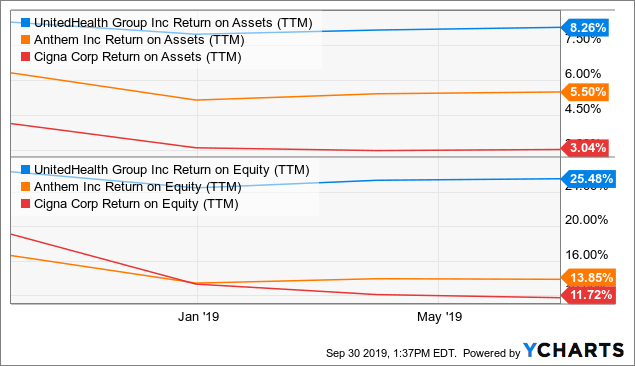The image size is (635, 366).
Task: Select the 11.72% red value flag
Action: (588, 295)
